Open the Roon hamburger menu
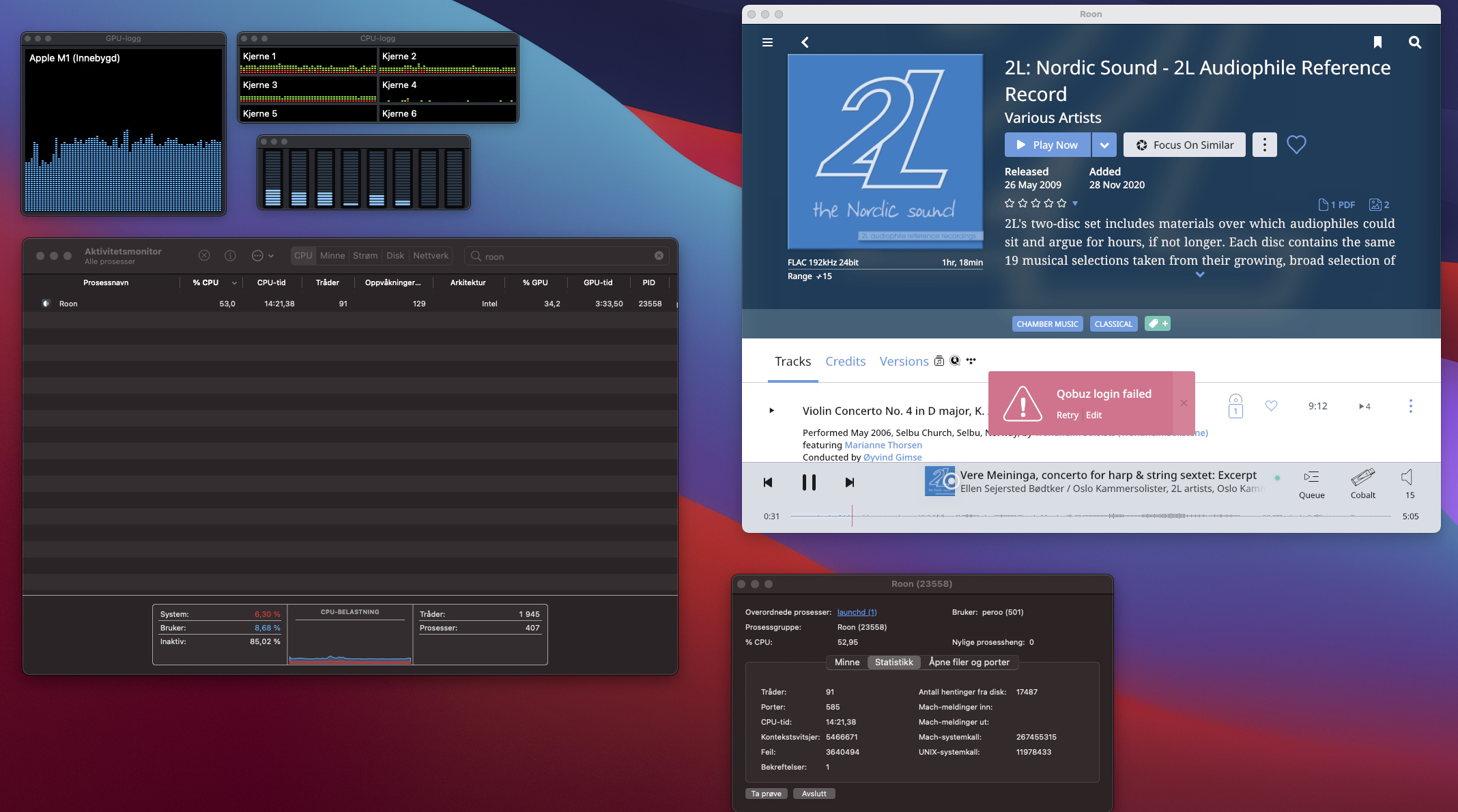Image resolution: width=1458 pixels, height=812 pixels. 767,42
